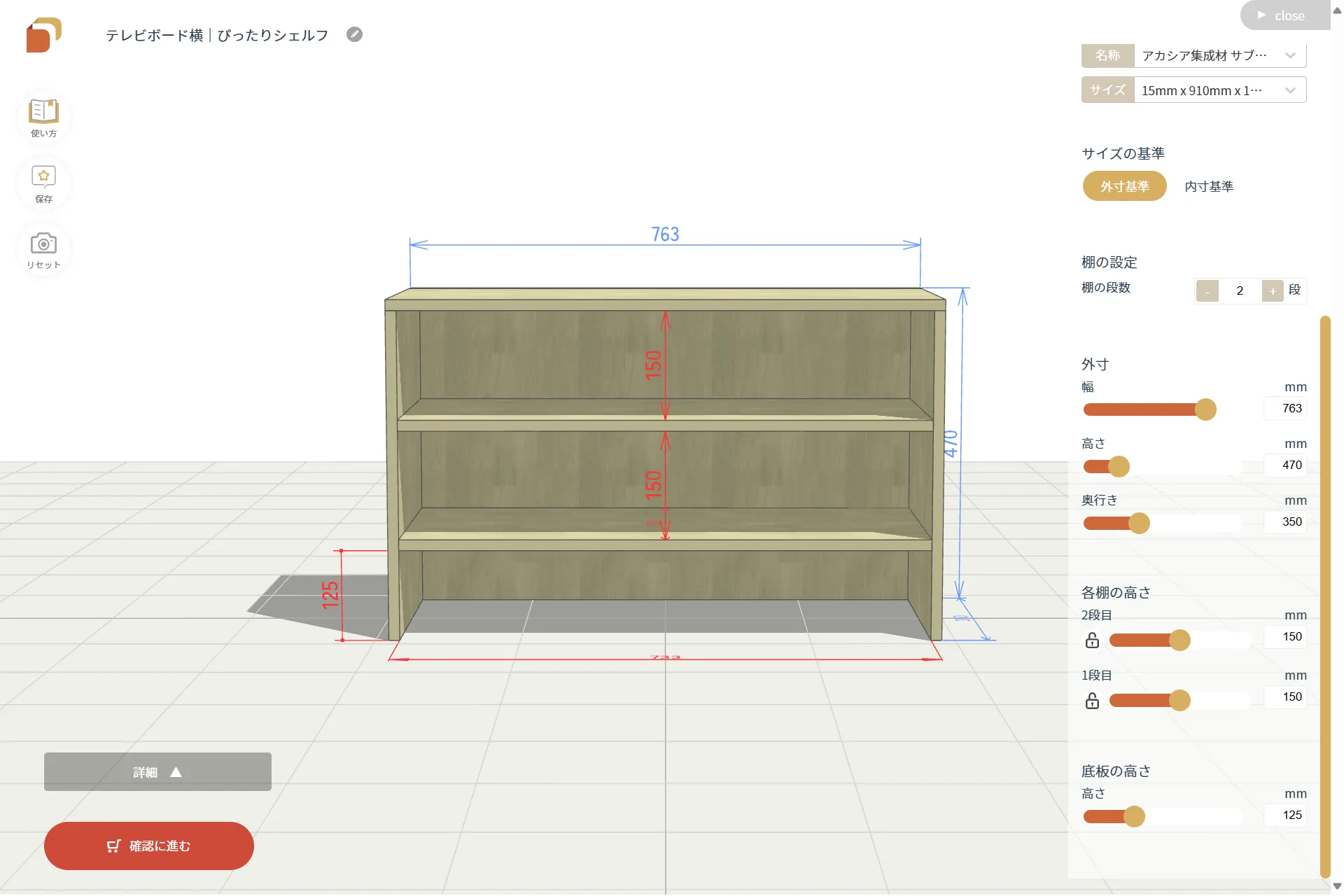Expand the 詳細 details panel
The width and height of the screenshot is (1344, 896).
[157, 771]
